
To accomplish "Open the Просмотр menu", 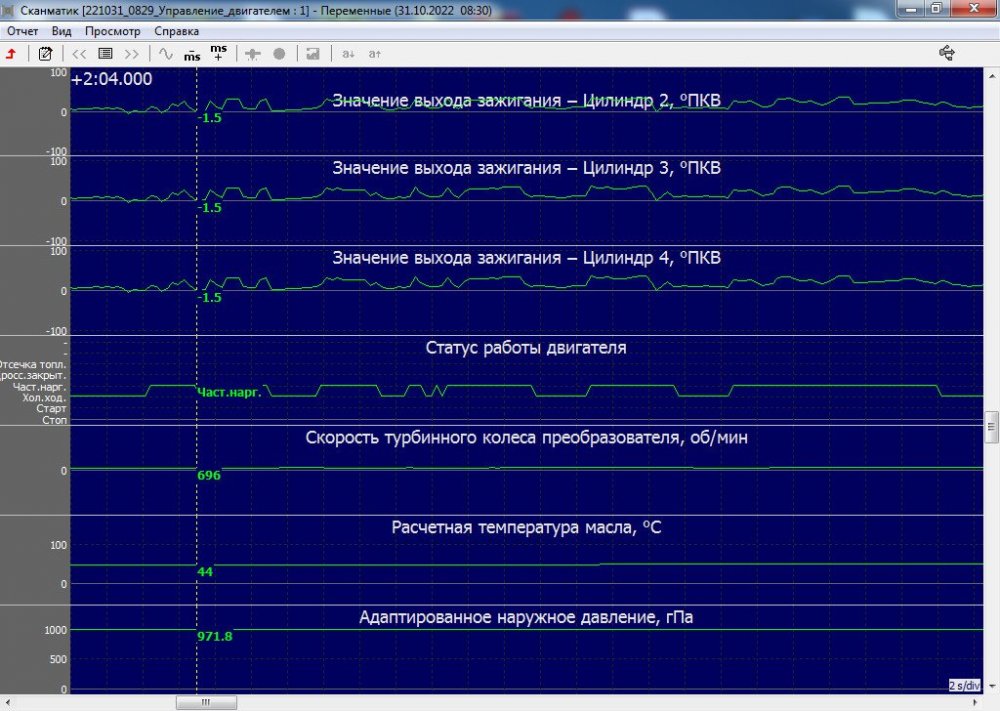I will (x=112, y=31).
